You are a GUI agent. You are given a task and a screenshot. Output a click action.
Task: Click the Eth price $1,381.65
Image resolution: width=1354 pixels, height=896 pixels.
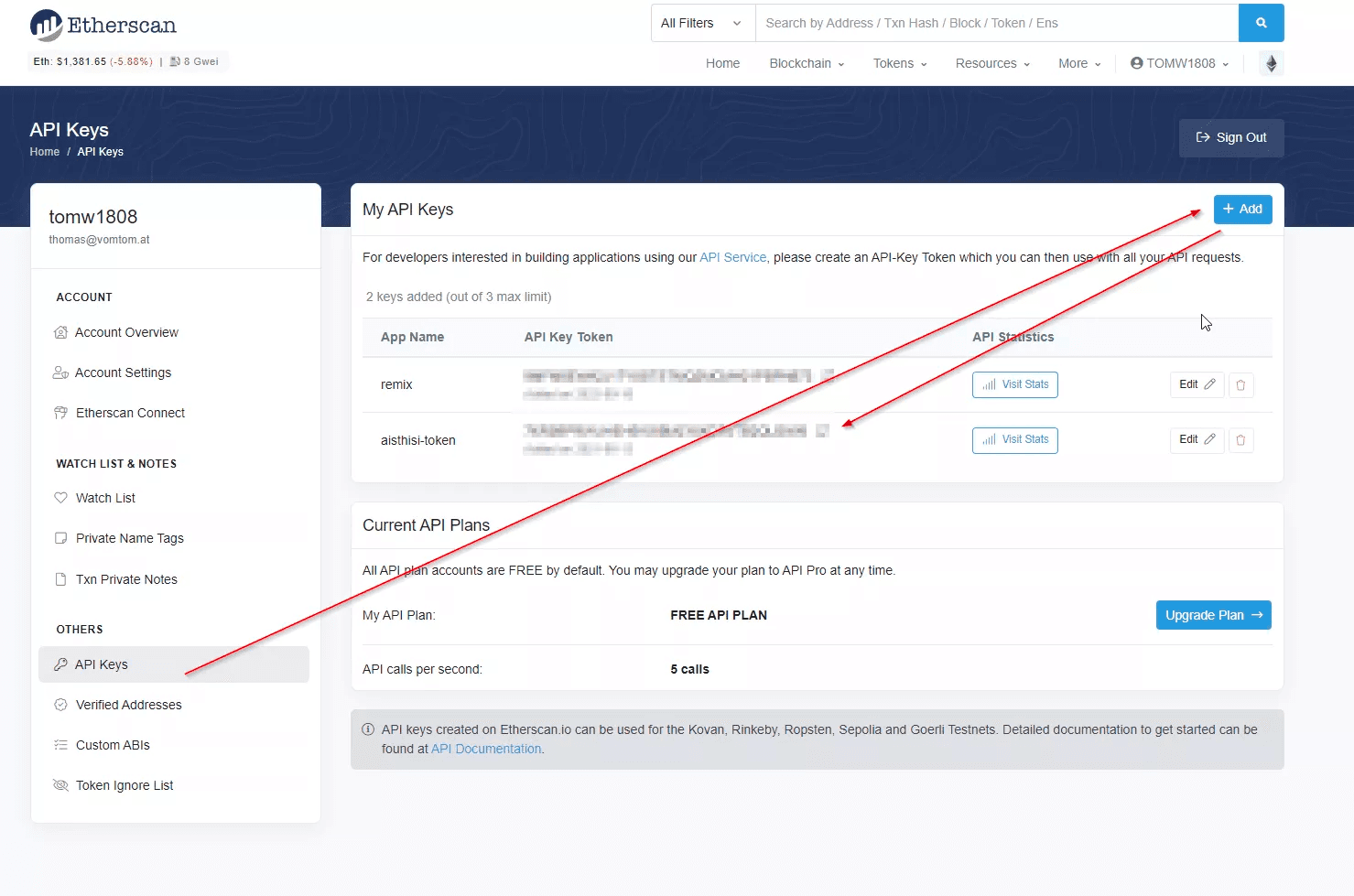(x=81, y=61)
